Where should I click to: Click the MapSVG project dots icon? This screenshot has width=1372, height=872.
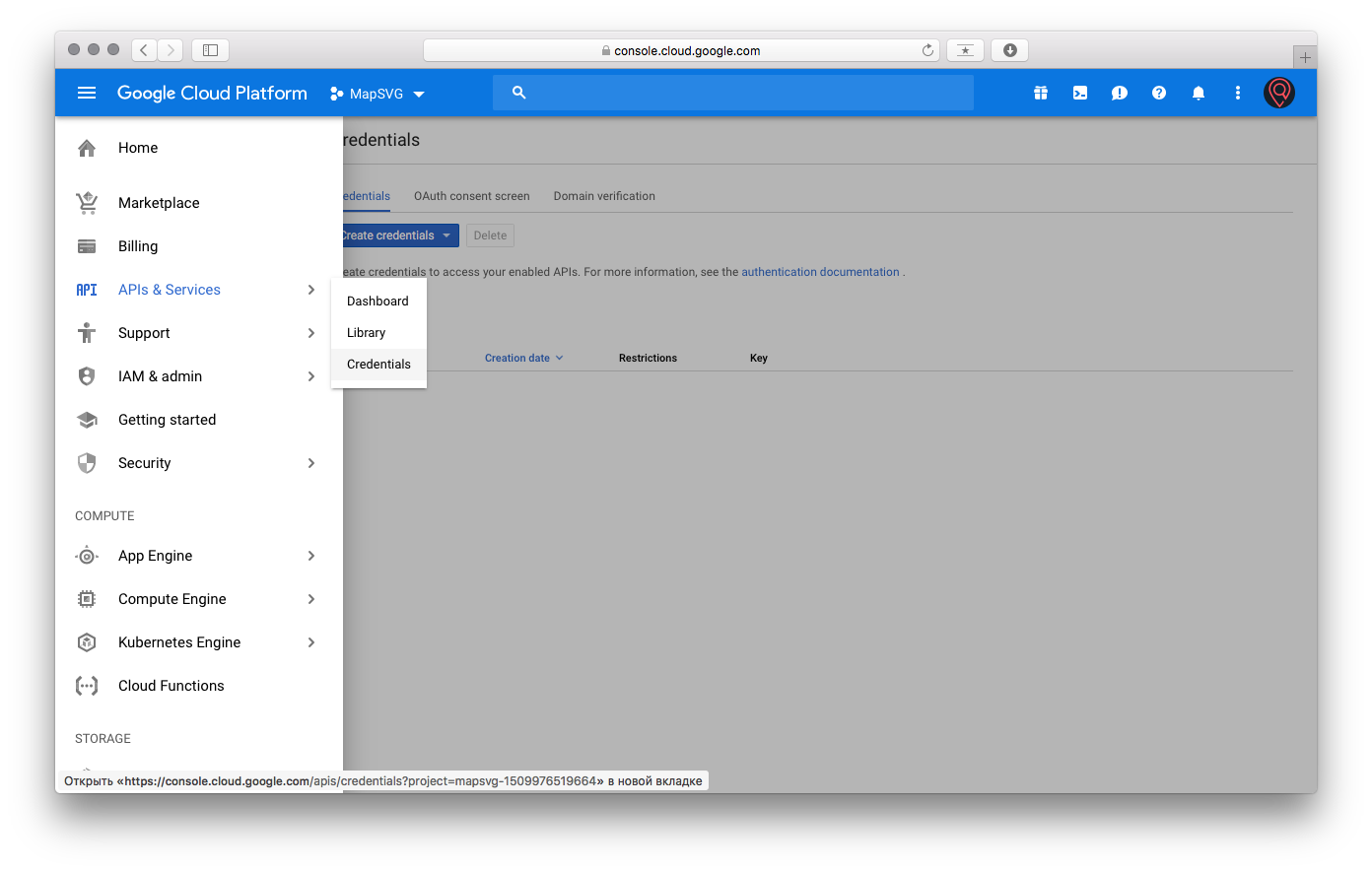click(x=337, y=94)
